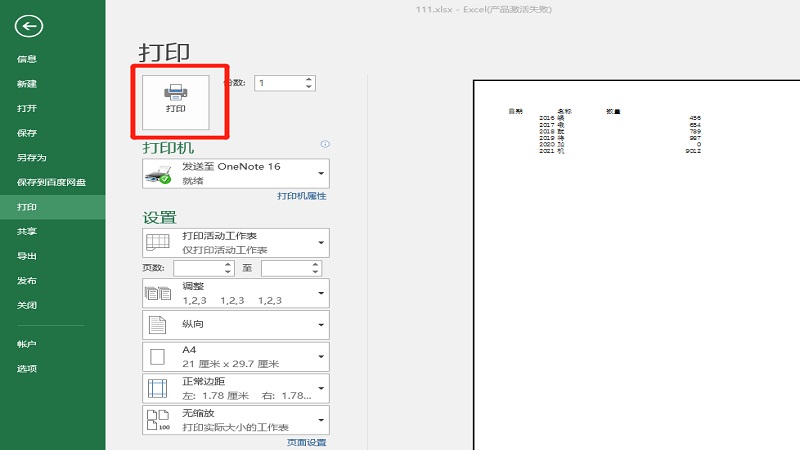Open the 打印机属性 link
This screenshot has height=450, width=800.
pyautogui.click(x=302, y=197)
